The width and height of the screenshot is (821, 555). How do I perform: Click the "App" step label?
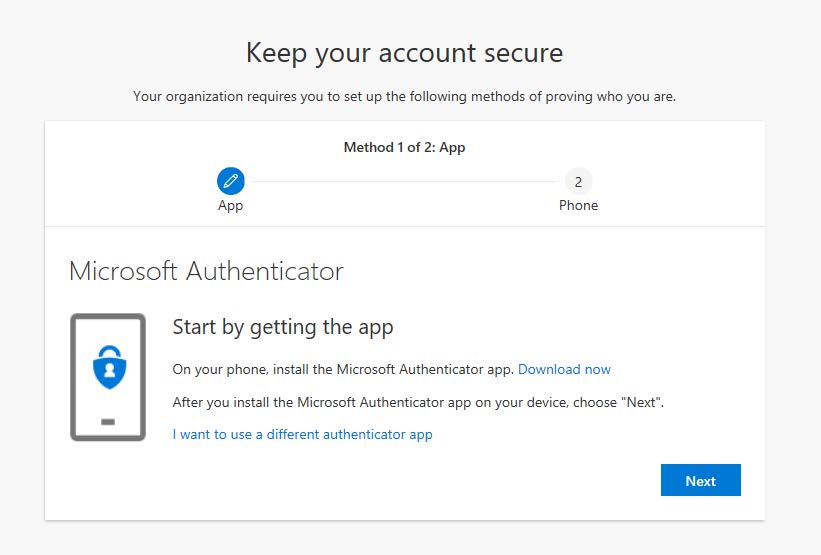point(230,206)
